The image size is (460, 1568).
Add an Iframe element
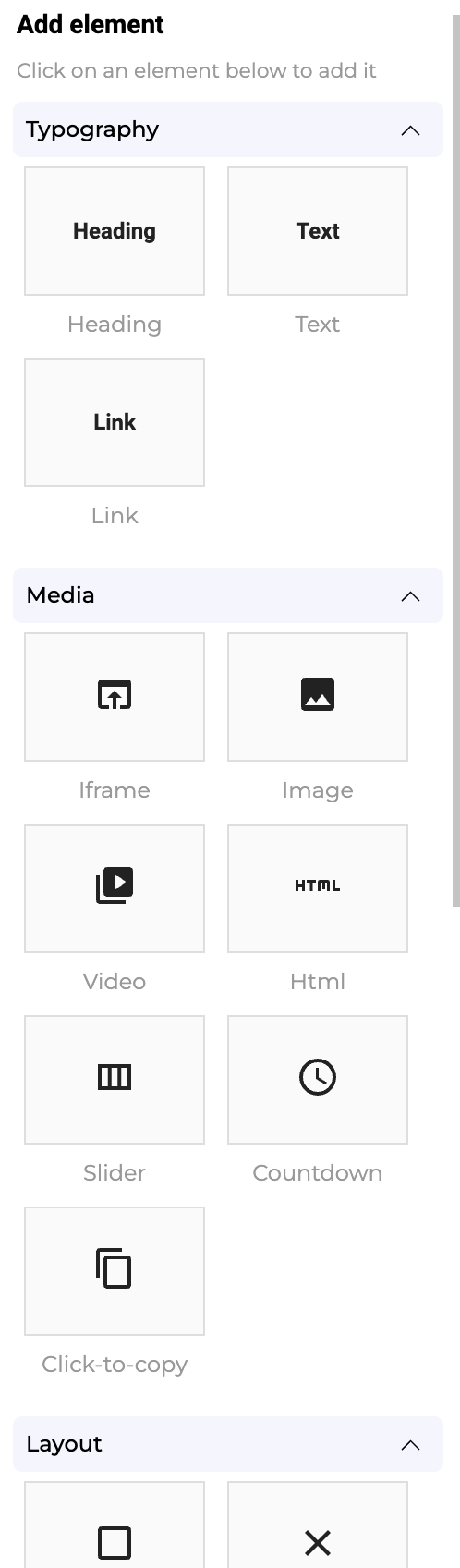[x=115, y=697]
